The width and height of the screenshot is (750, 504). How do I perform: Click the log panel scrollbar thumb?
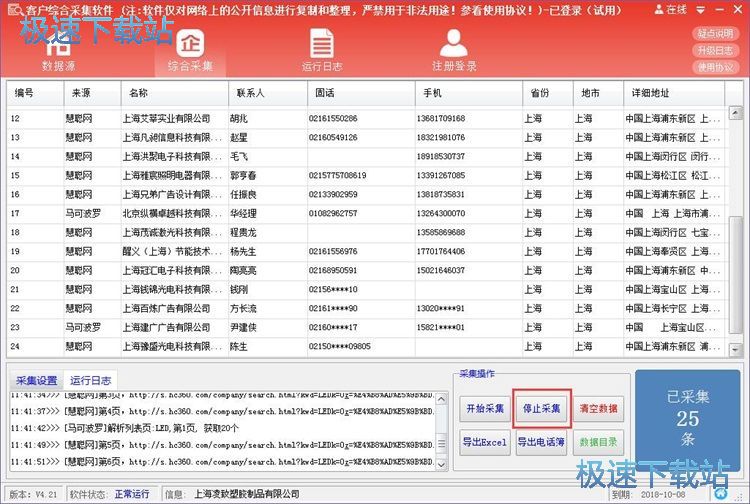441,443
